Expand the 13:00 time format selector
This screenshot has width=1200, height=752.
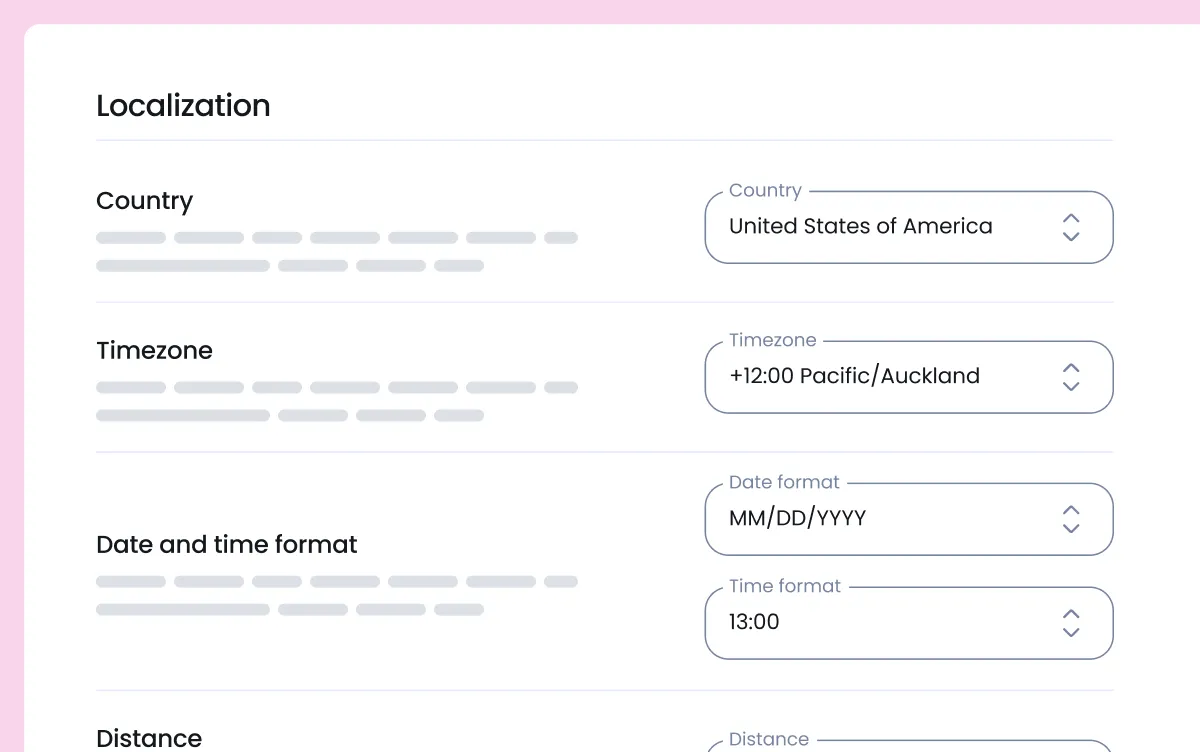(909, 623)
